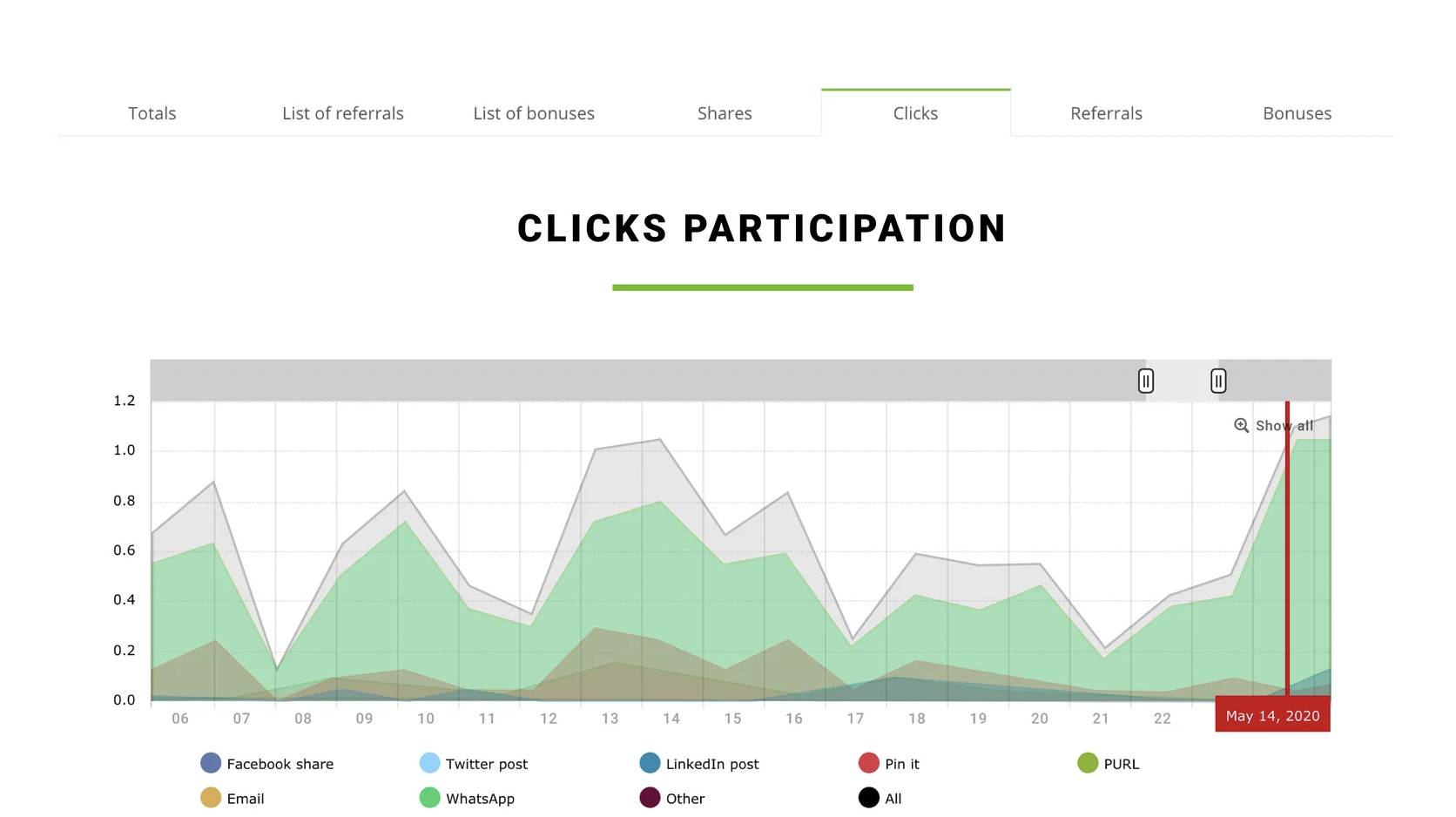Toggle the Other series in the legend
Image resolution: width=1456 pixels, height=817 pixels.
click(x=650, y=797)
